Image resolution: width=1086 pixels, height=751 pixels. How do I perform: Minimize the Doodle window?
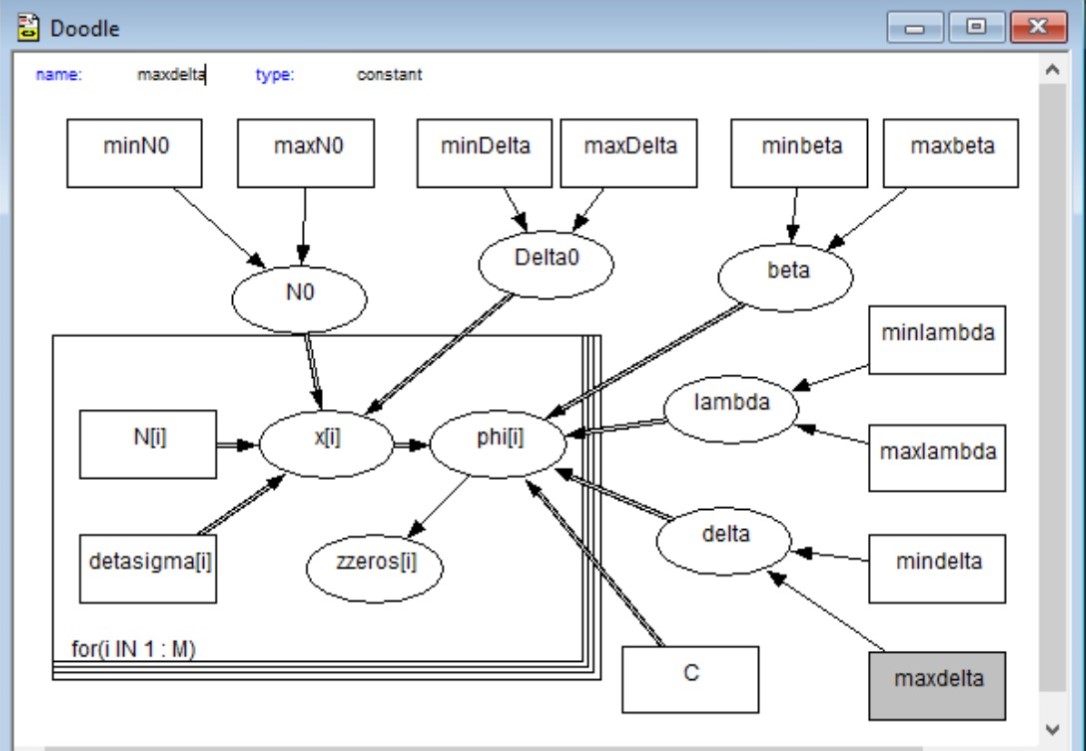click(x=916, y=28)
